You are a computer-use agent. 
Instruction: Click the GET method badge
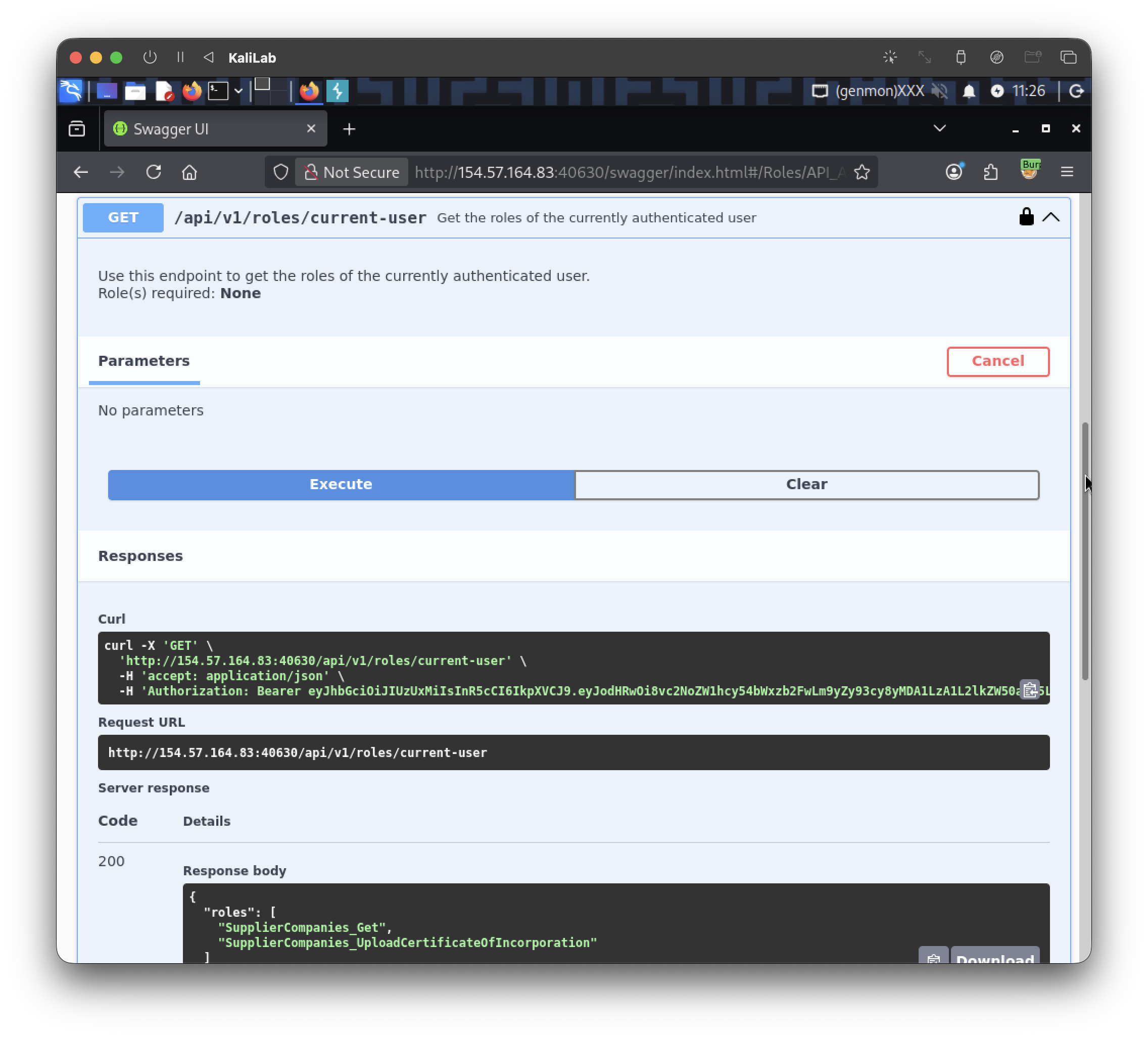point(123,217)
